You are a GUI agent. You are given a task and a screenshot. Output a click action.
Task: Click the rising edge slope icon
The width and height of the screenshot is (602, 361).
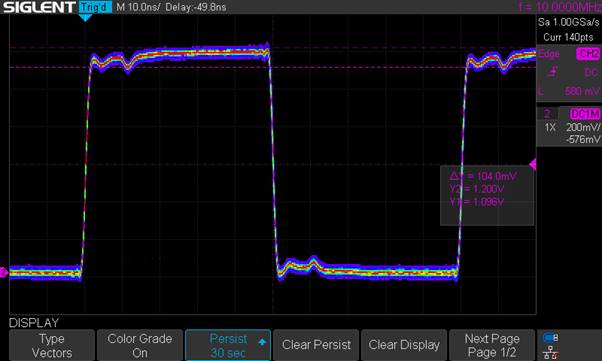pyautogui.click(x=553, y=72)
